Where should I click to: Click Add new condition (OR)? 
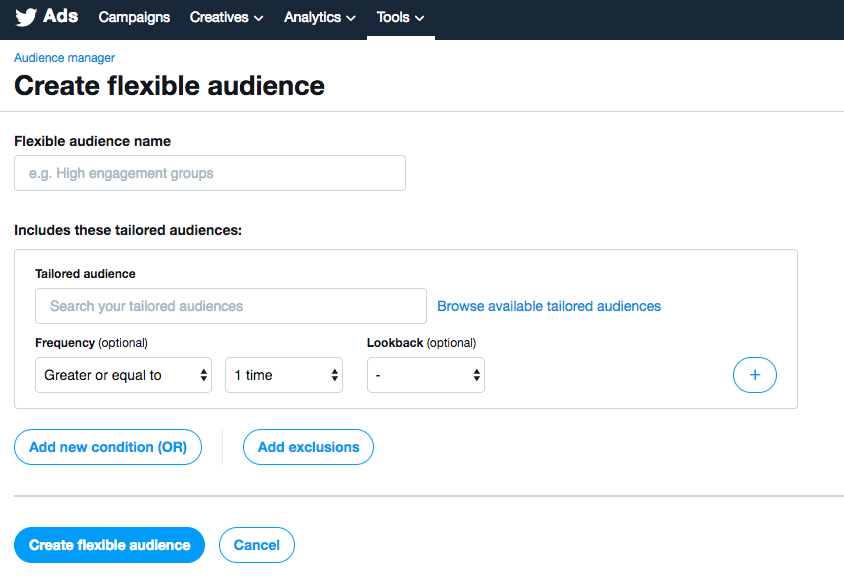(108, 447)
